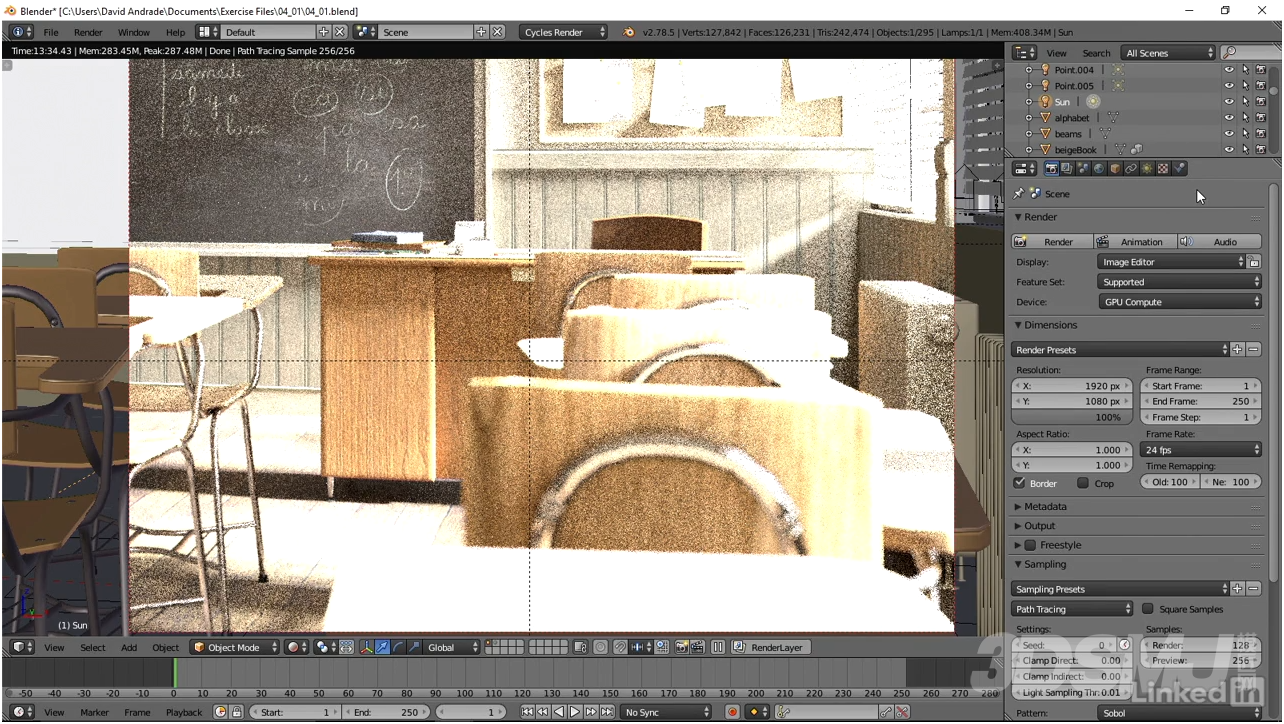
Task: Open the Physics properties tab icon
Action: coord(1179,168)
